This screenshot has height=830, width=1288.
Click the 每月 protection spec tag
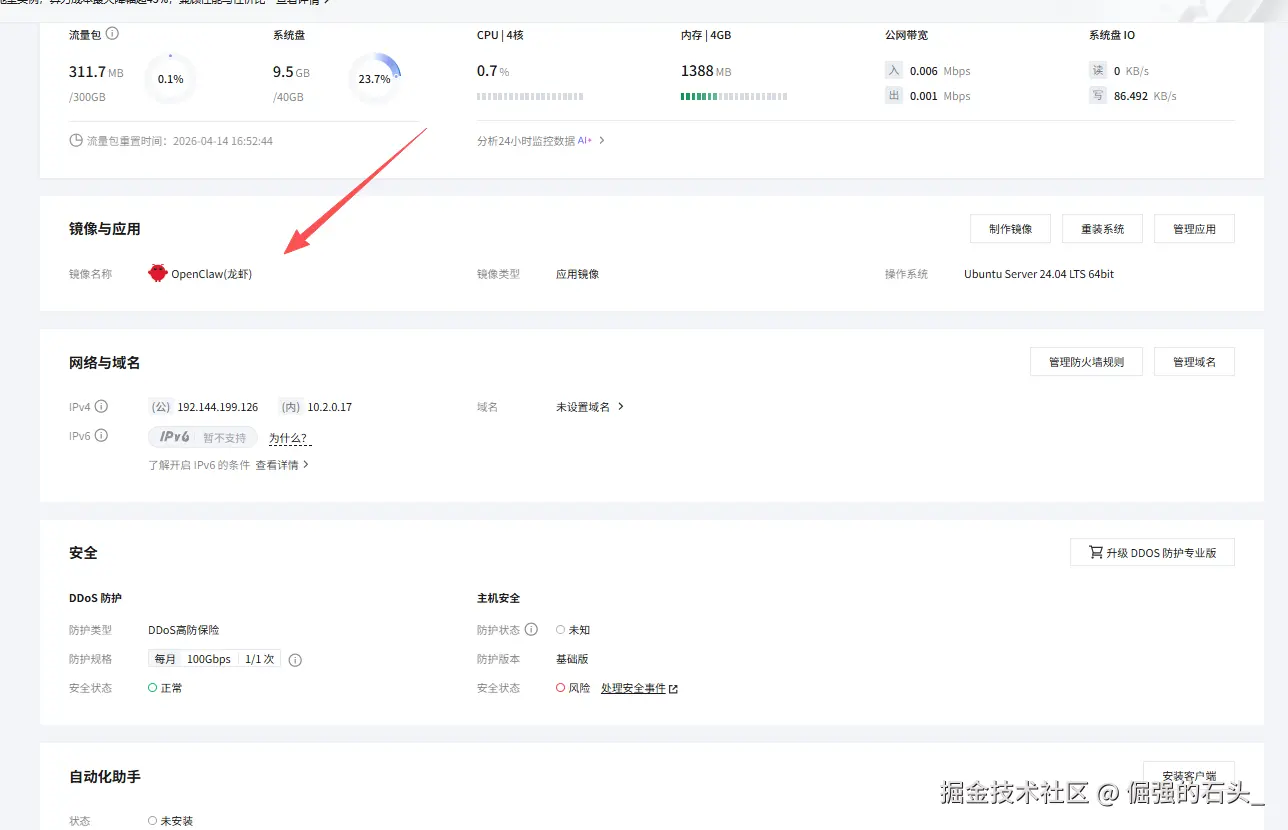(165, 659)
